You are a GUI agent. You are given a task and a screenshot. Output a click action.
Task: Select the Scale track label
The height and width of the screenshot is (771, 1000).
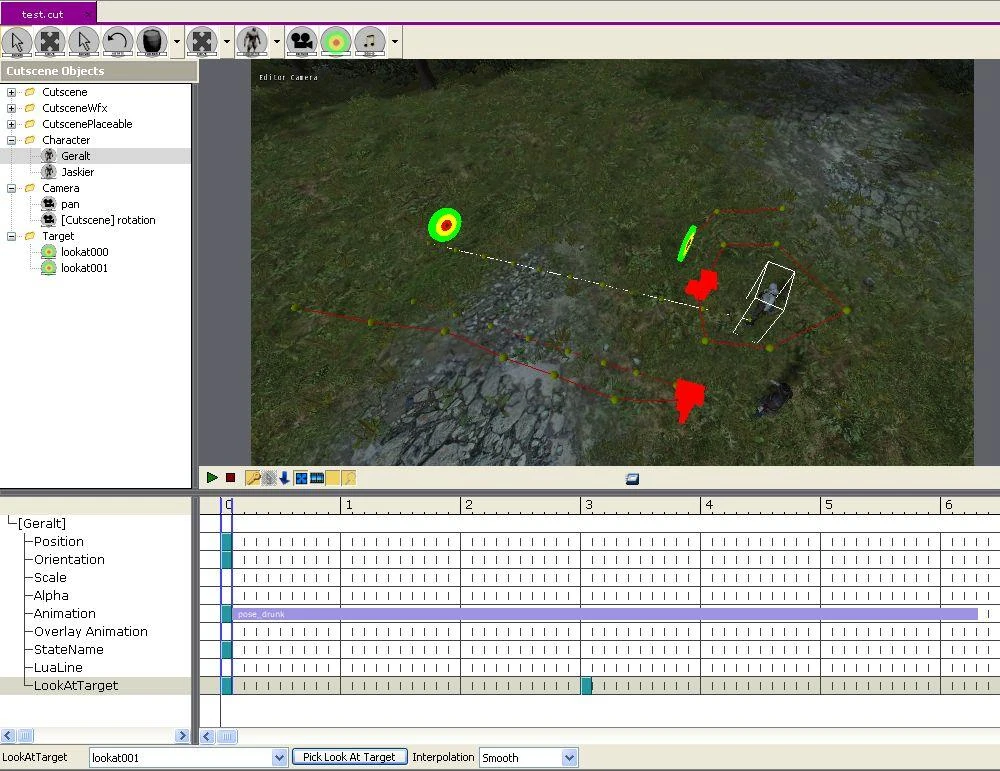50,577
